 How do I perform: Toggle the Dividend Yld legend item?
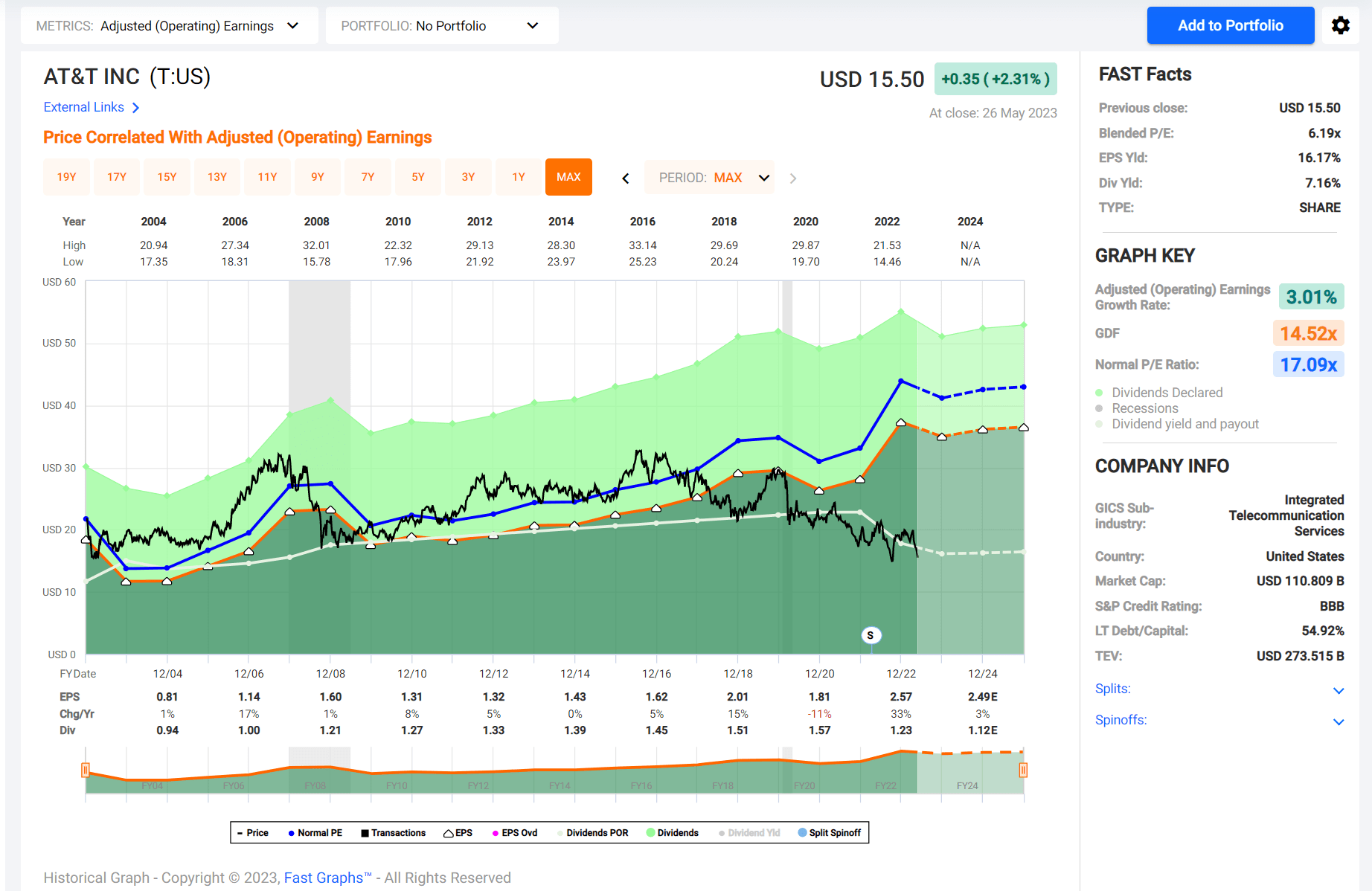749,833
